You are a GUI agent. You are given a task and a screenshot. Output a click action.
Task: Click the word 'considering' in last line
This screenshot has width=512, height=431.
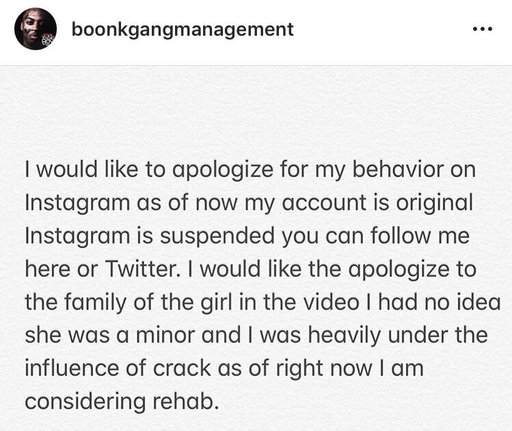pos(85,402)
